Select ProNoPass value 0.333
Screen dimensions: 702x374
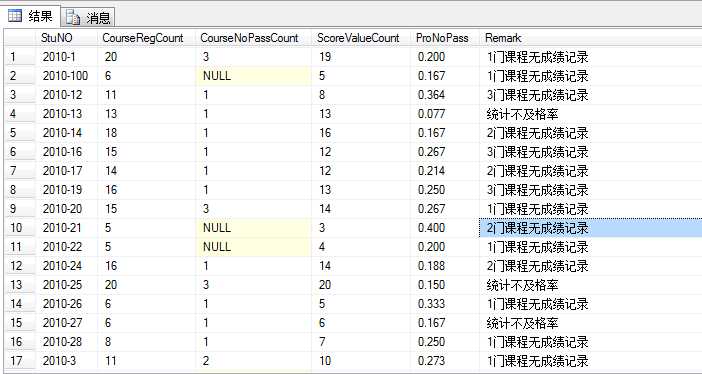445,304
